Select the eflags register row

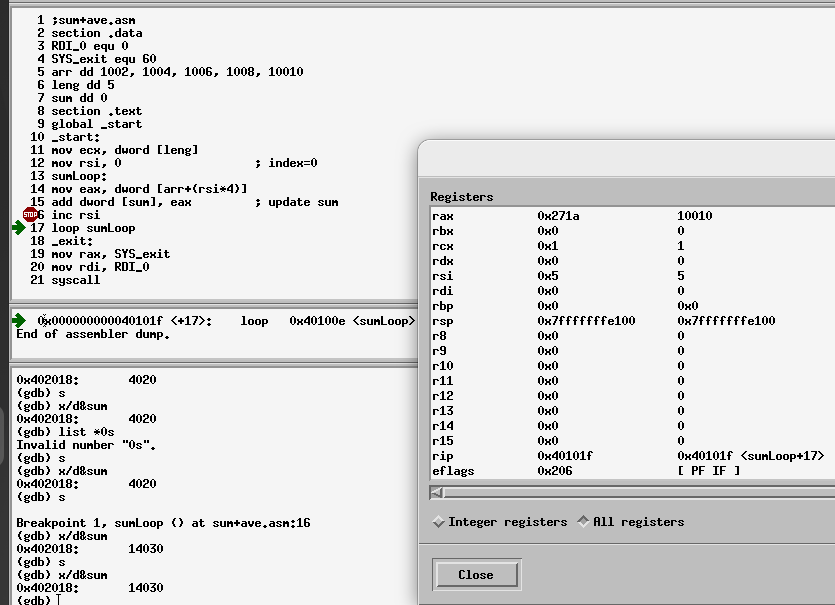click(633, 471)
